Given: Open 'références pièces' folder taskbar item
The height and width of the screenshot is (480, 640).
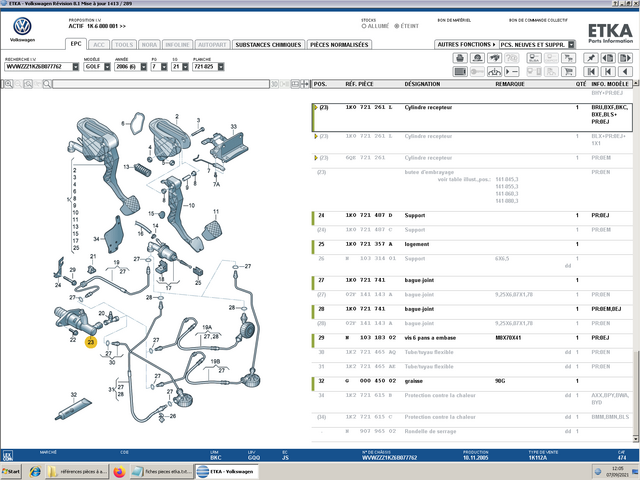Looking at the screenshot, I should pos(77,471).
